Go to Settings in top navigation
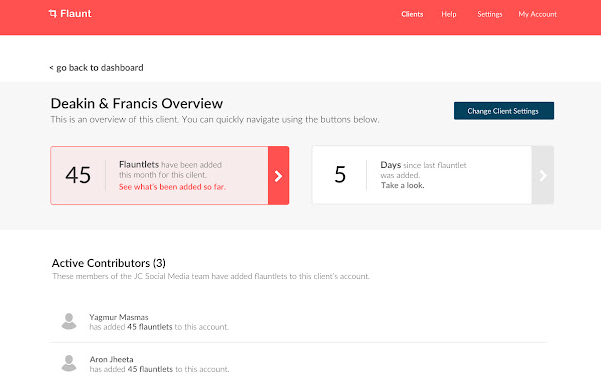The image size is (601, 381). pyautogui.click(x=489, y=14)
